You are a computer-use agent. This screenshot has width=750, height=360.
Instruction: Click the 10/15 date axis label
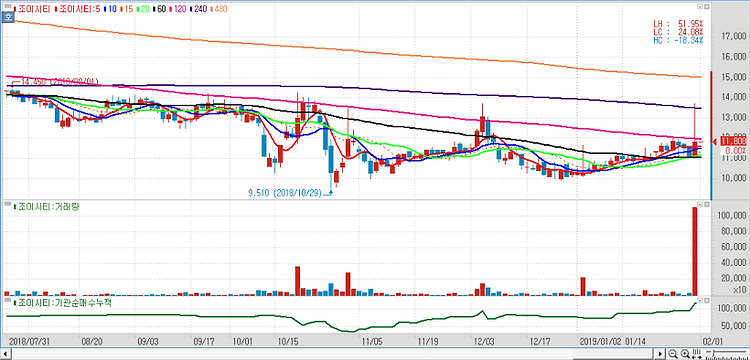pyautogui.click(x=287, y=341)
